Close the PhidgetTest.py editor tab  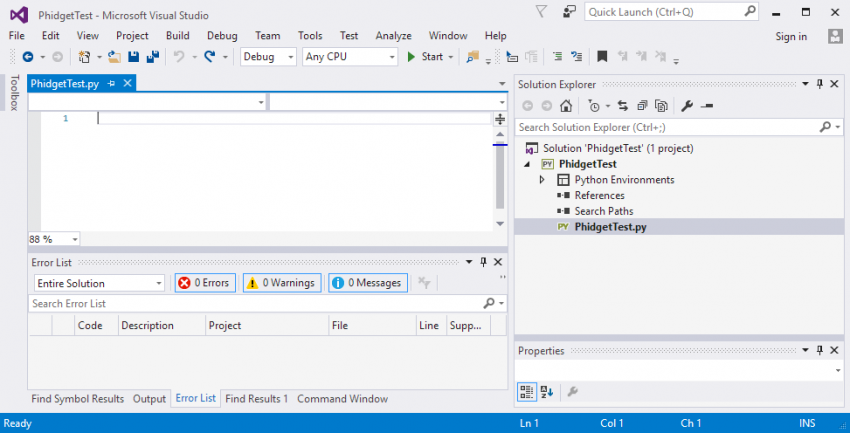127,83
